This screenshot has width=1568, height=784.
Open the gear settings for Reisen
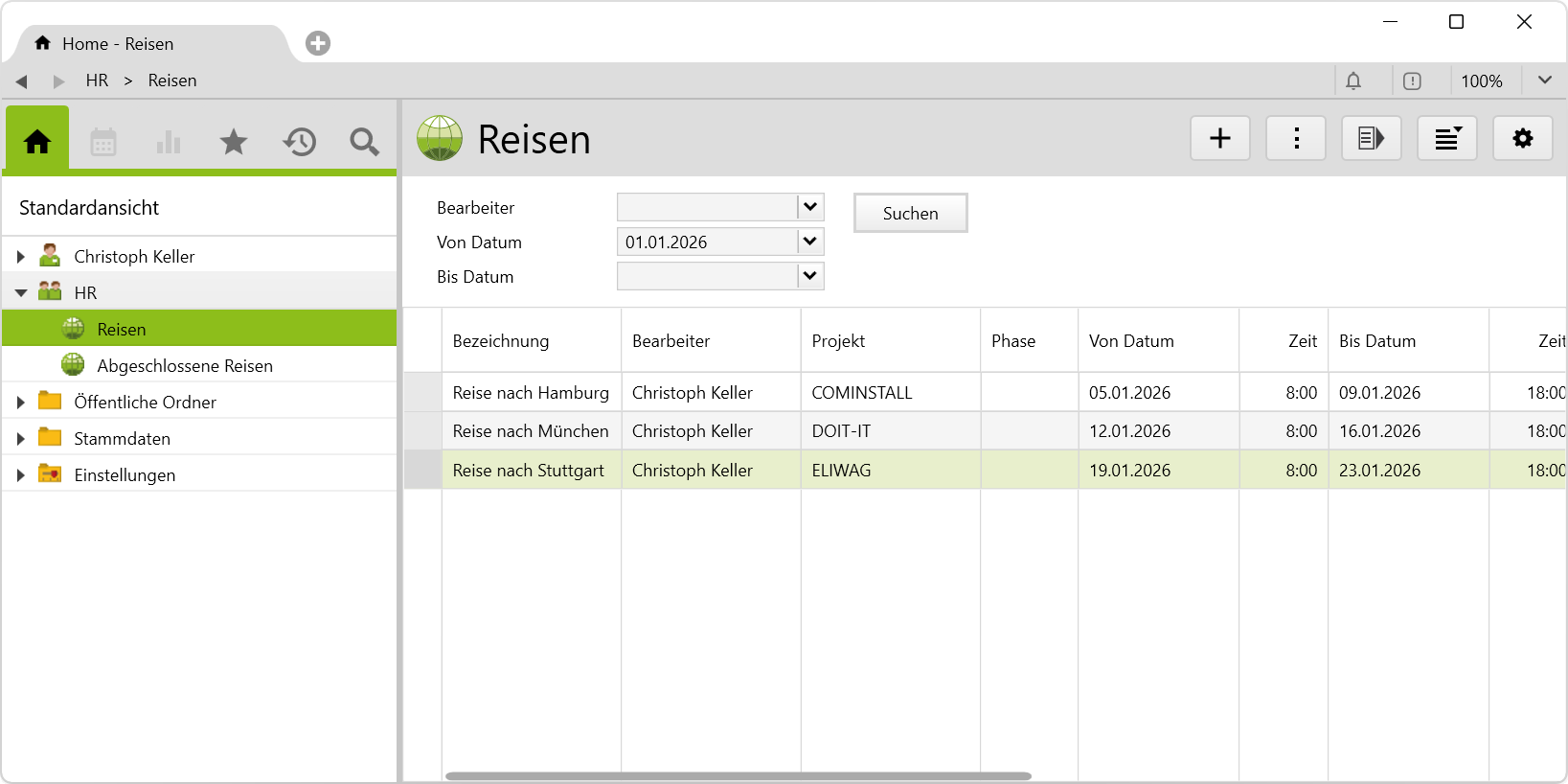point(1522,138)
